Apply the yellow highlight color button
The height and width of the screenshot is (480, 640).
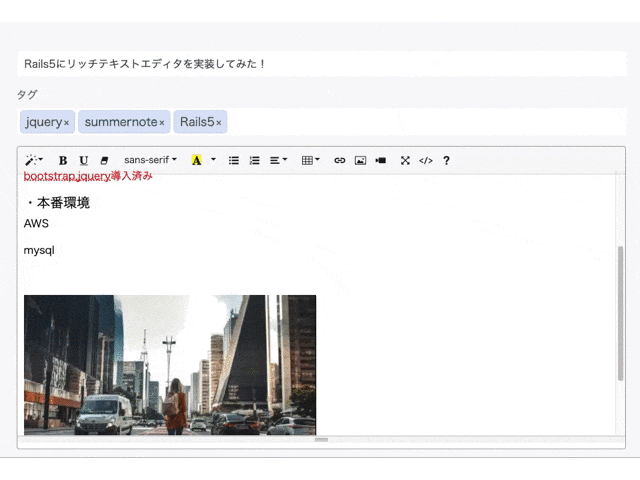tap(197, 160)
